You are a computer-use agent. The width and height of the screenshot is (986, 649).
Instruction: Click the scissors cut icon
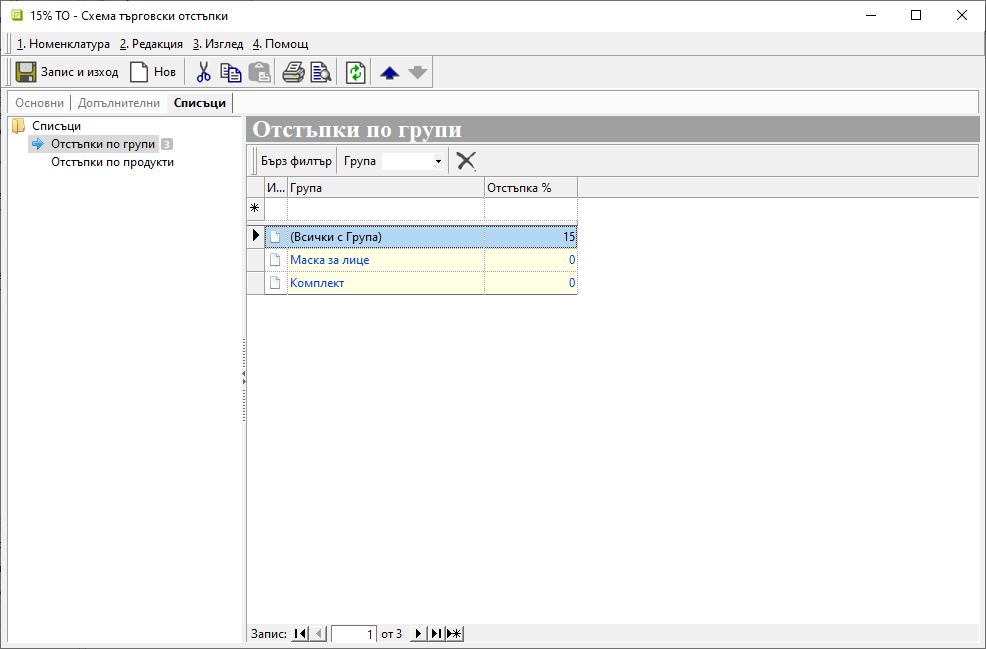204,72
